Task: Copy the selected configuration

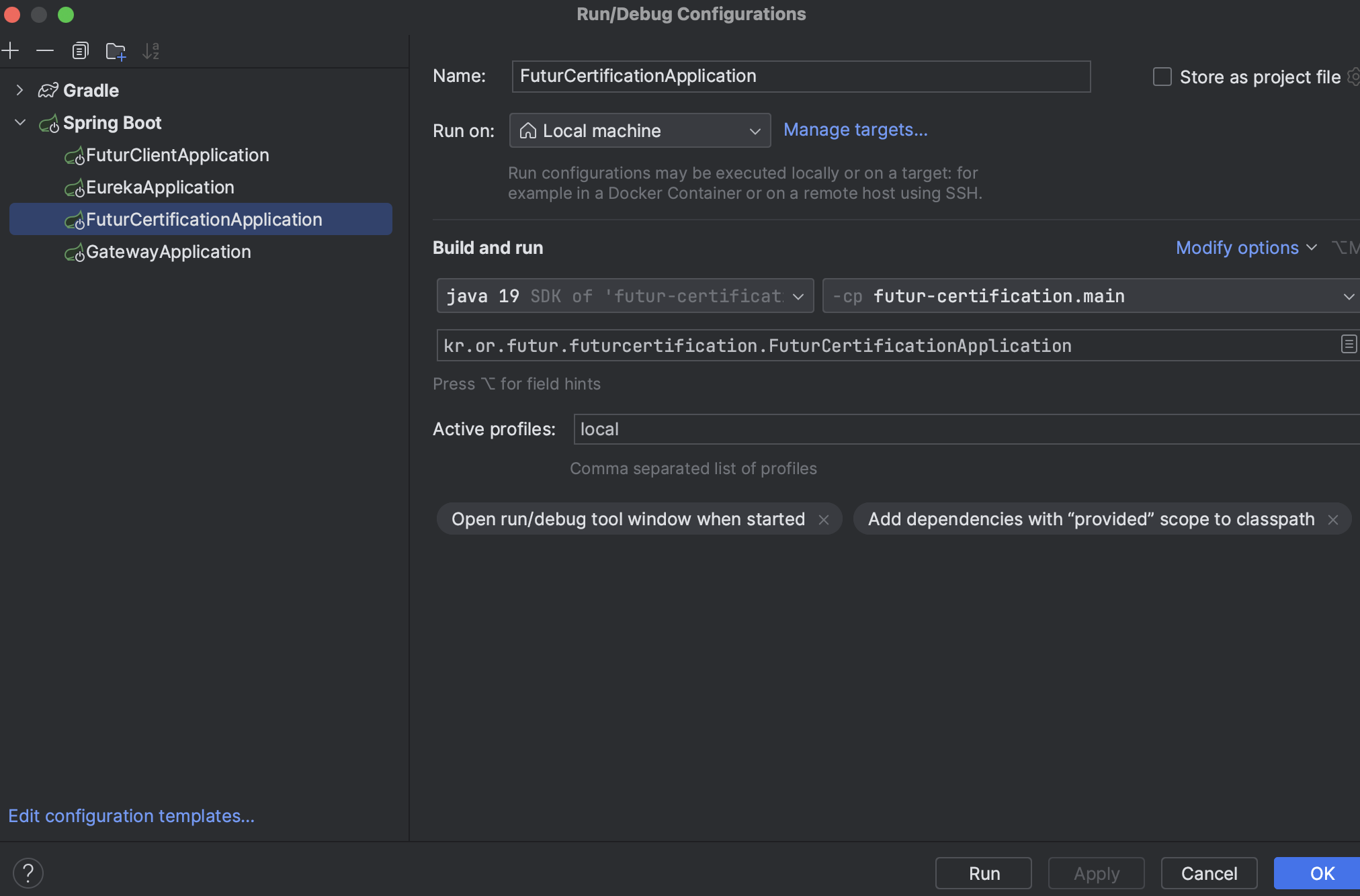Action: point(80,50)
